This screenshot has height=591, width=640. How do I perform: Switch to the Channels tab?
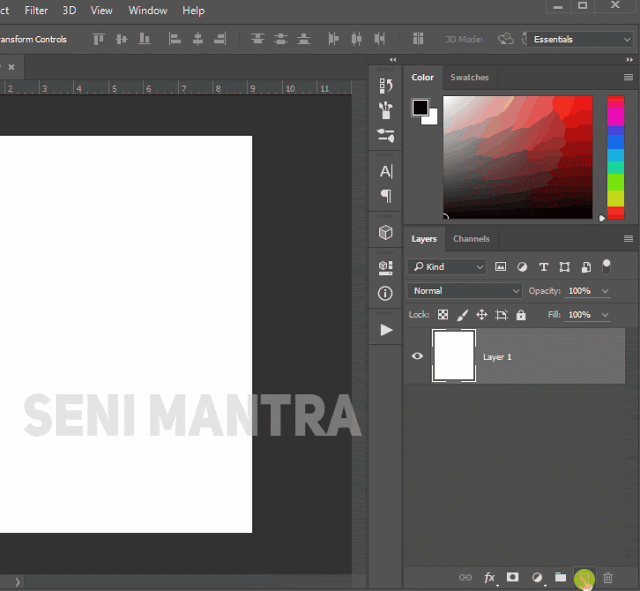point(471,239)
